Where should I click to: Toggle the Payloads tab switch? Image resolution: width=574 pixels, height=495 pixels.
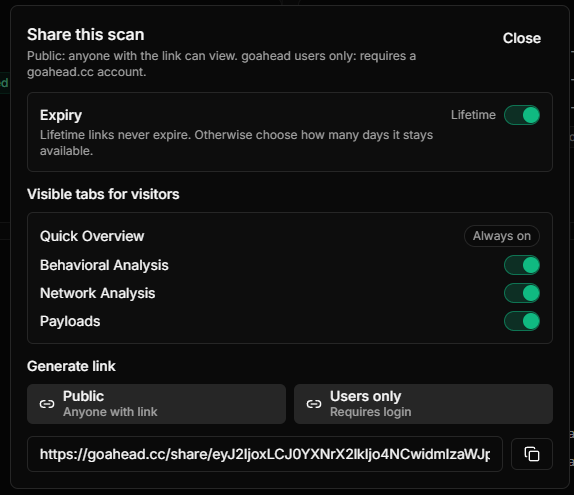coord(522,321)
